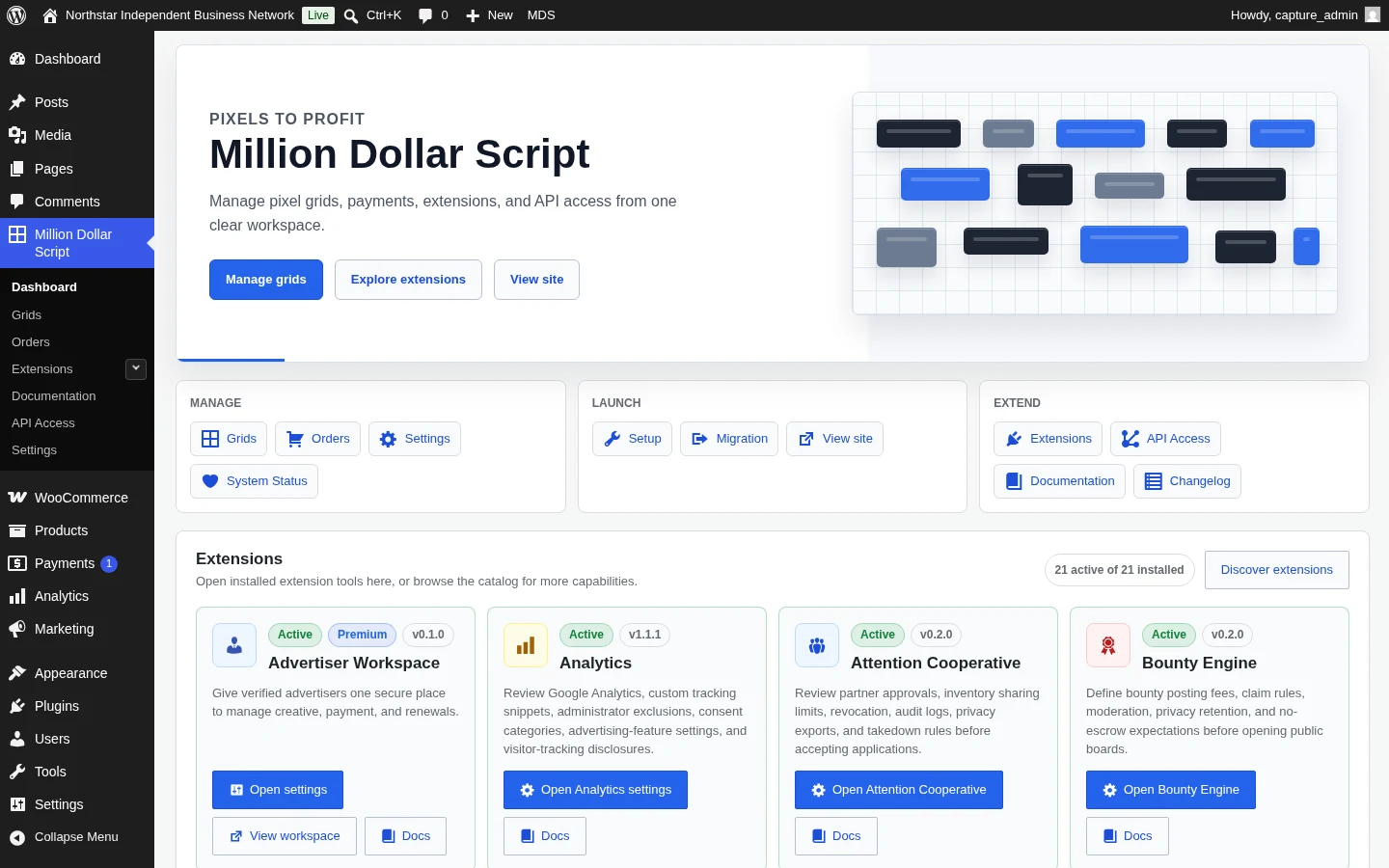The height and width of the screenshot is (868, 1389).
Task: Click the Appearance paintbrush icon
Action: (x=17, y=673)
